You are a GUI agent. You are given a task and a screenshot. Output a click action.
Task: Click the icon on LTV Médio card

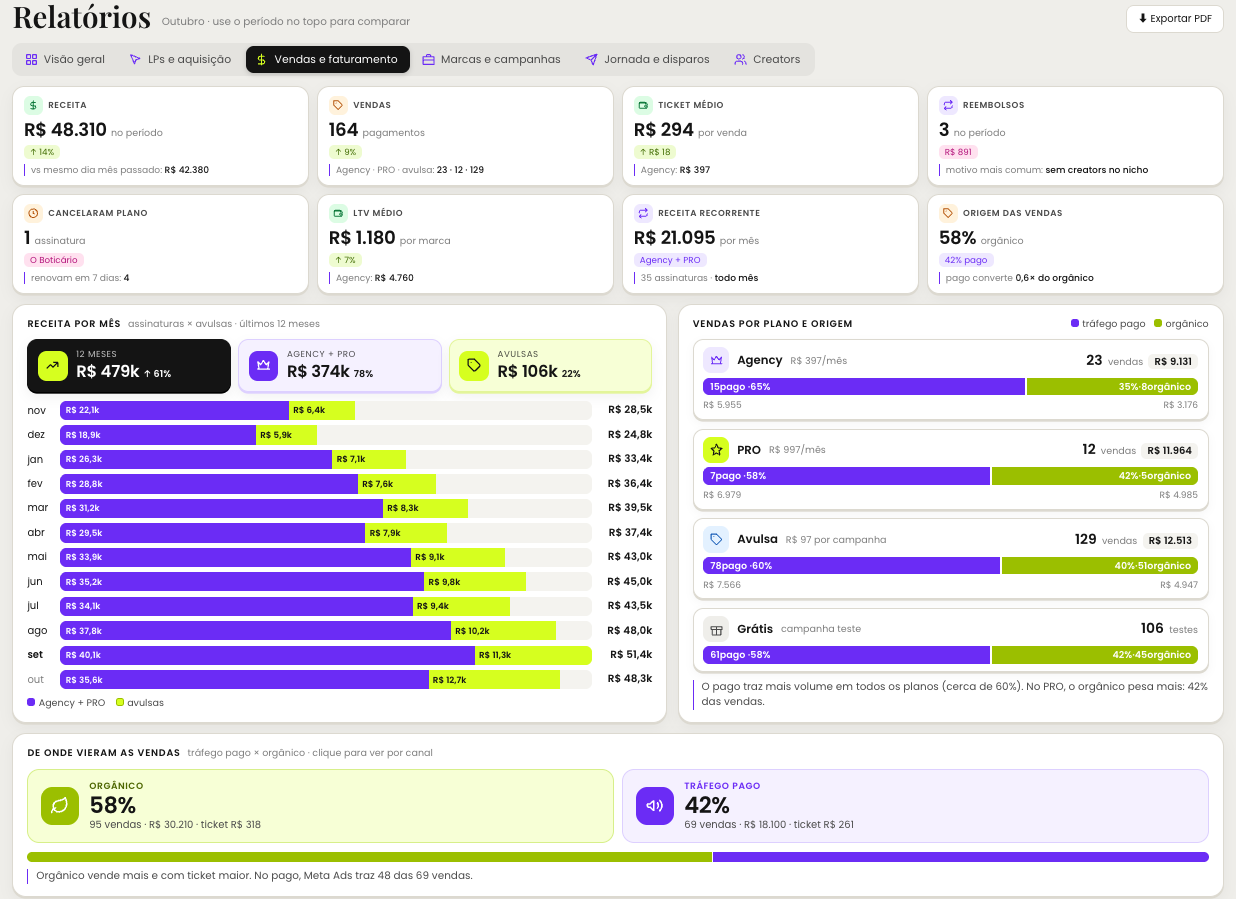[338, 213]
